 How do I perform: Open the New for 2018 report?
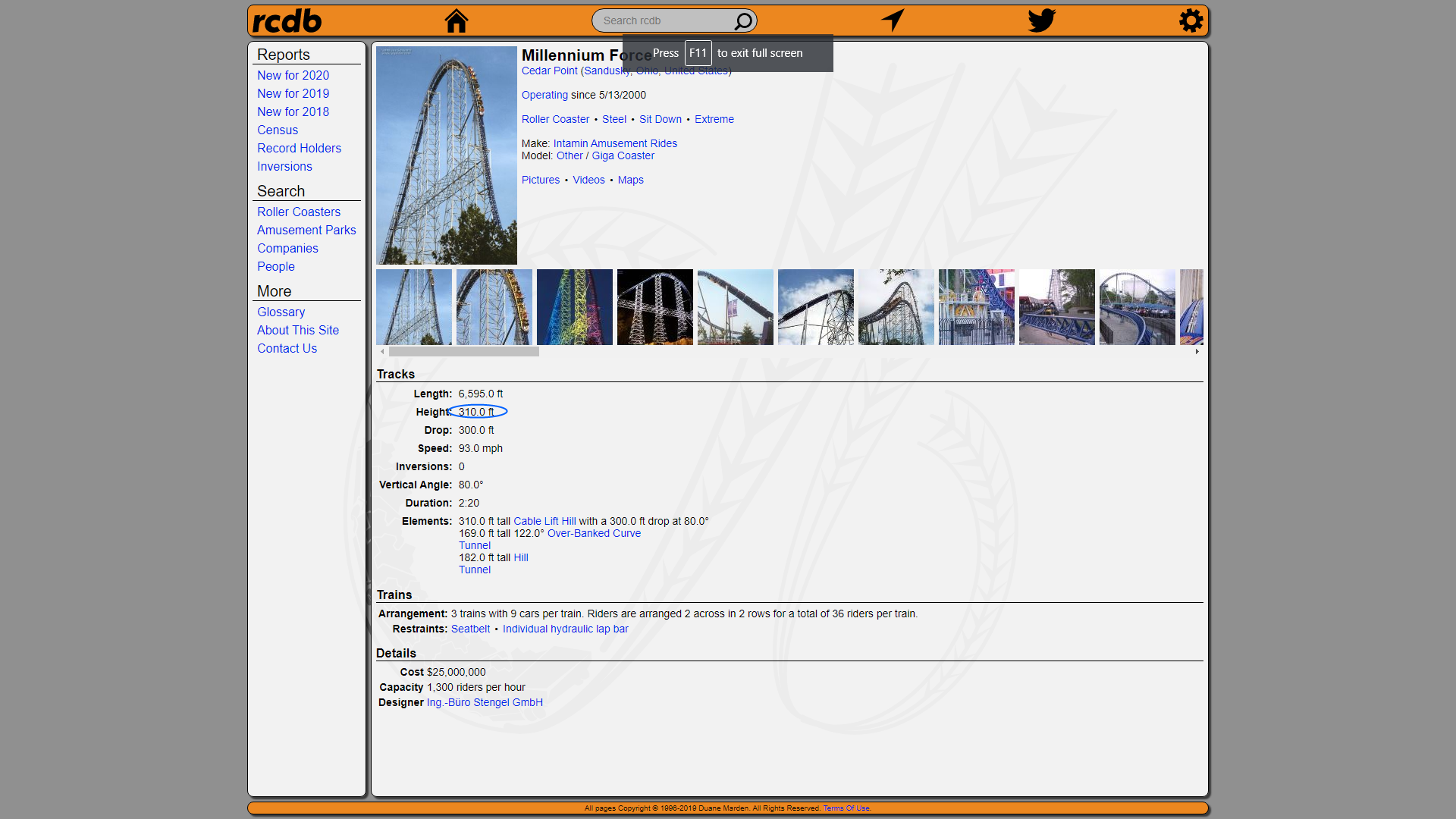click(293, 111)
